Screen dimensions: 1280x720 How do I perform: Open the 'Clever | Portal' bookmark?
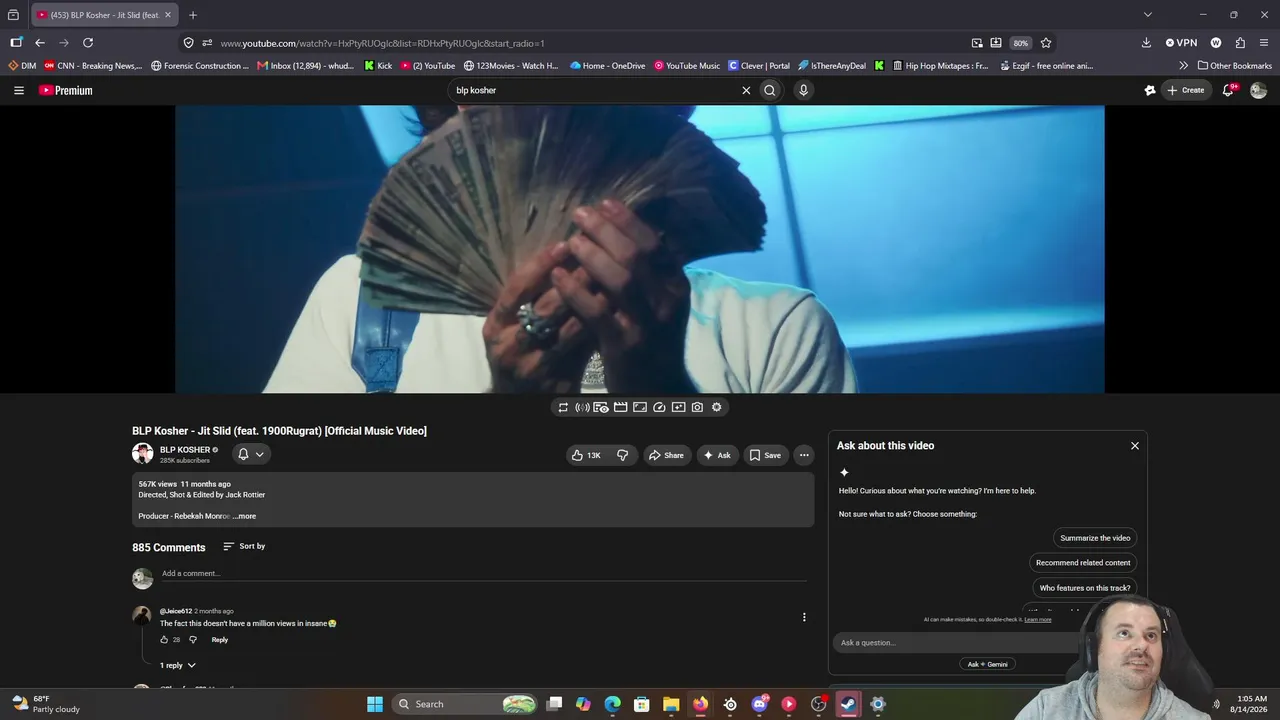tap(759, 66)
